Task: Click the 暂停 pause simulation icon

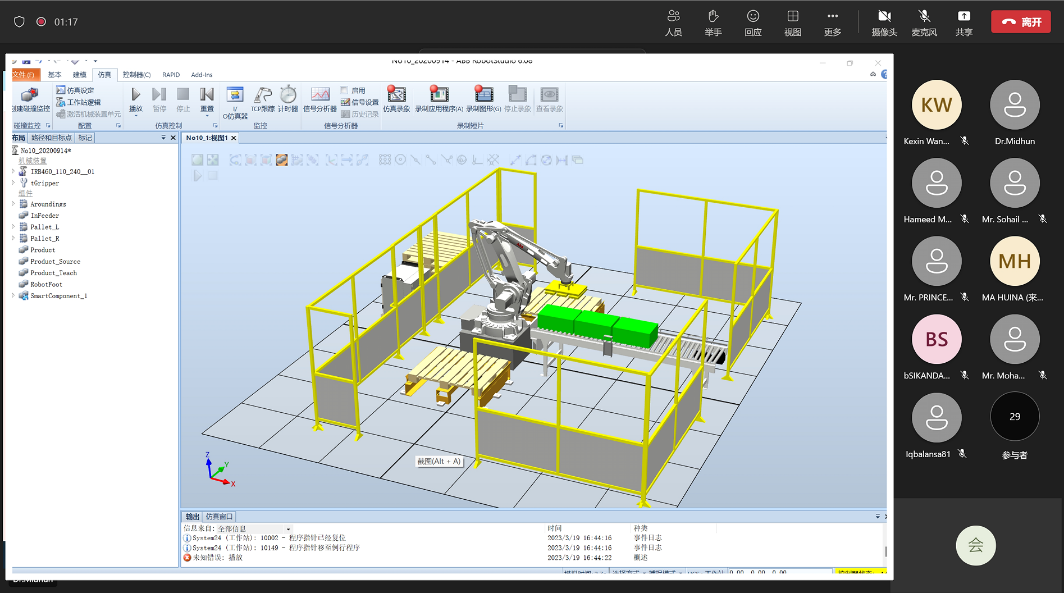Action: tap(159, 94)
